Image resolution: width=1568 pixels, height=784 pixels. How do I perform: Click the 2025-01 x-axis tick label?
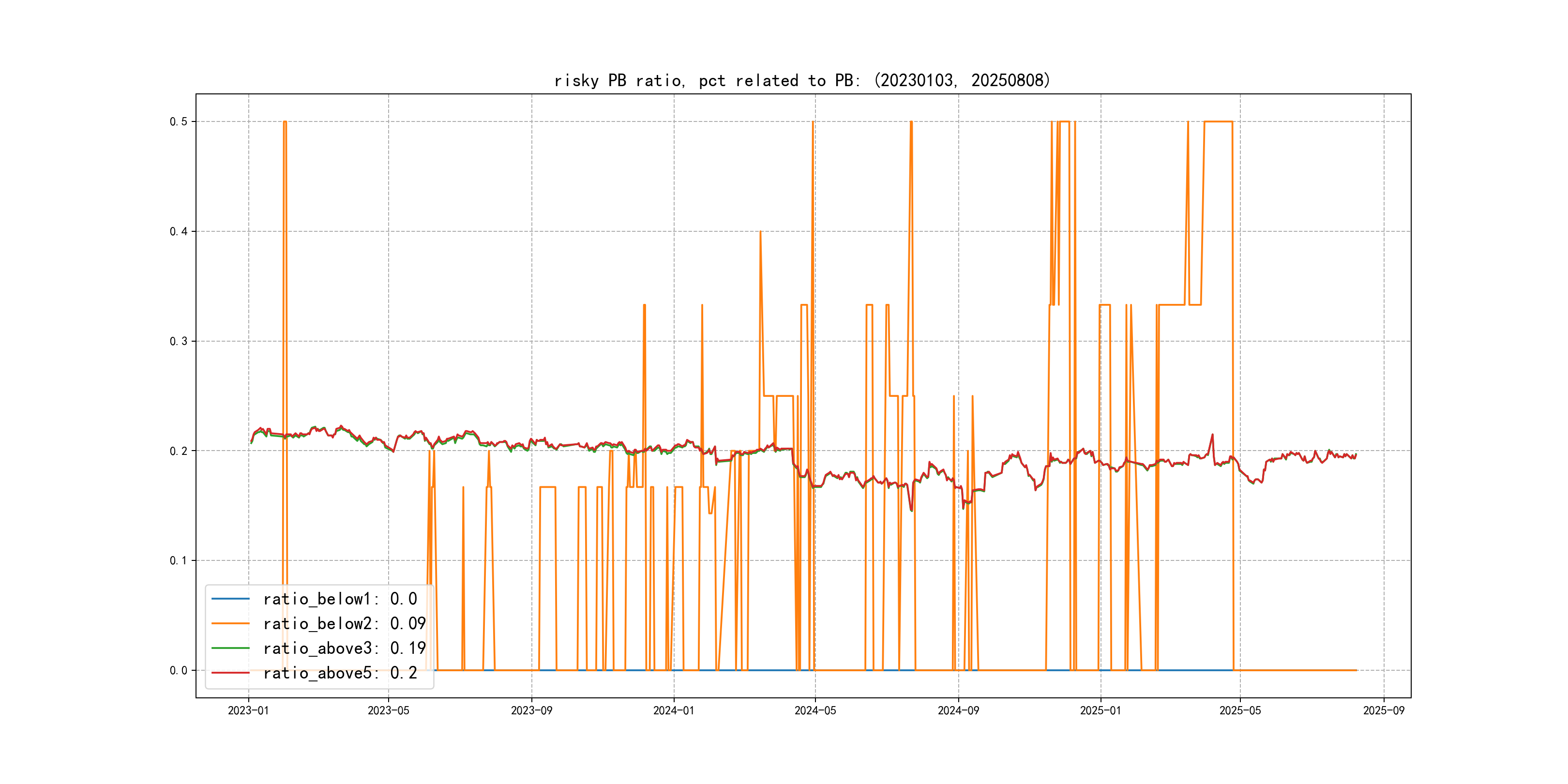pos(1100,710)
